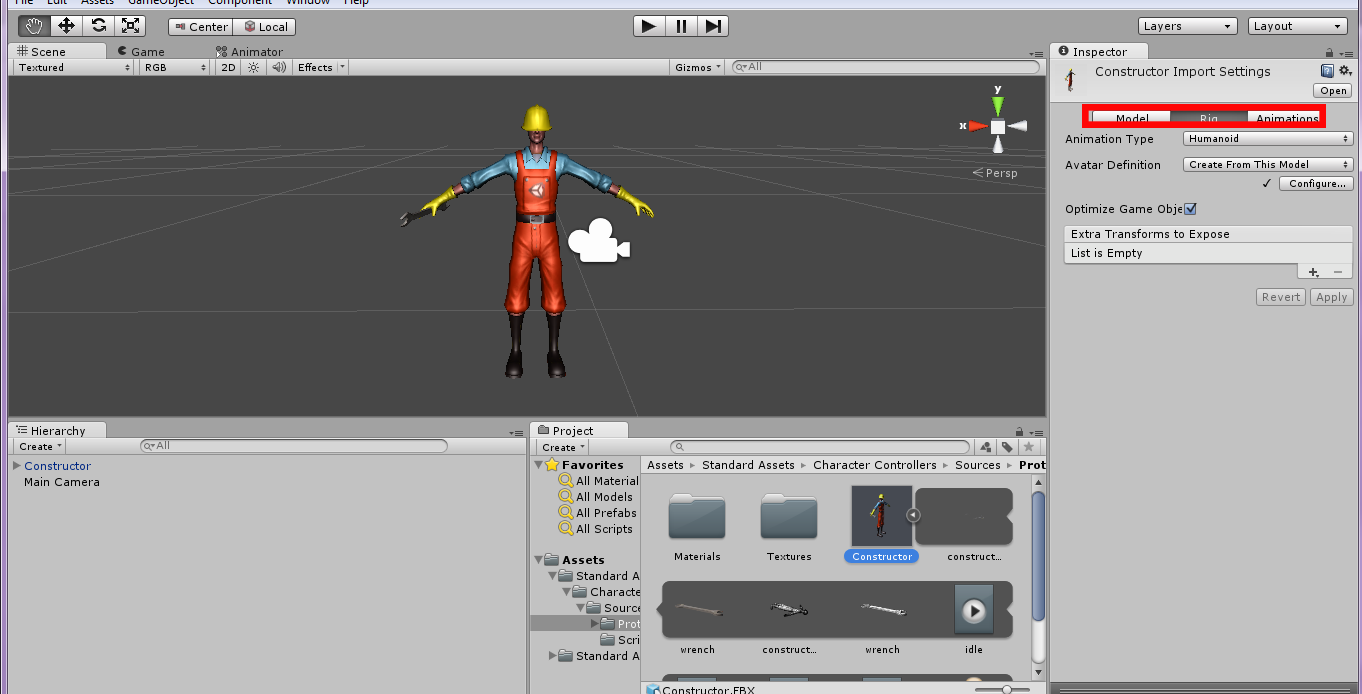
Task: Switch to Game tab
Action: pyautogui.click(x=141, y=52)
